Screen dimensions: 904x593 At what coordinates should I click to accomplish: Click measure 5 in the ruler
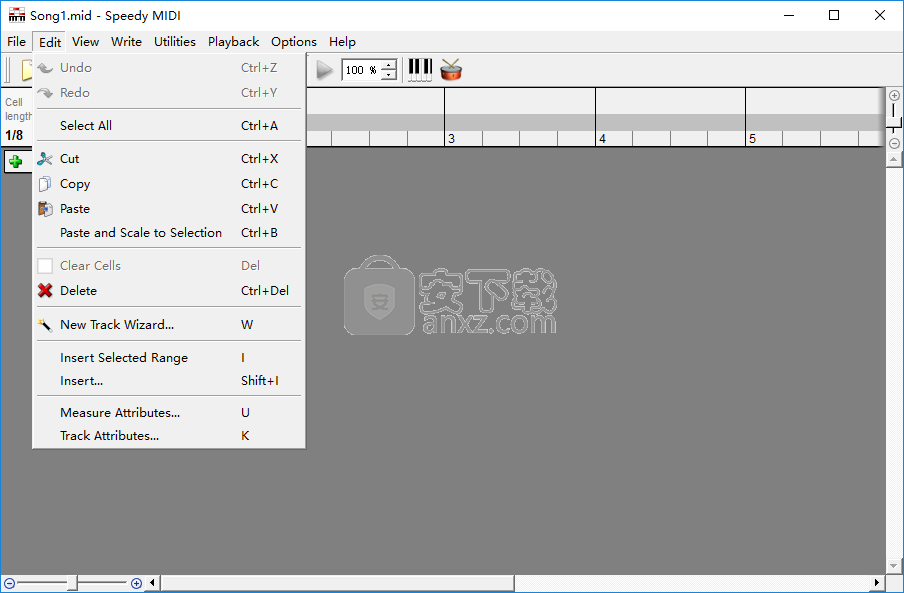coord(752,139)
